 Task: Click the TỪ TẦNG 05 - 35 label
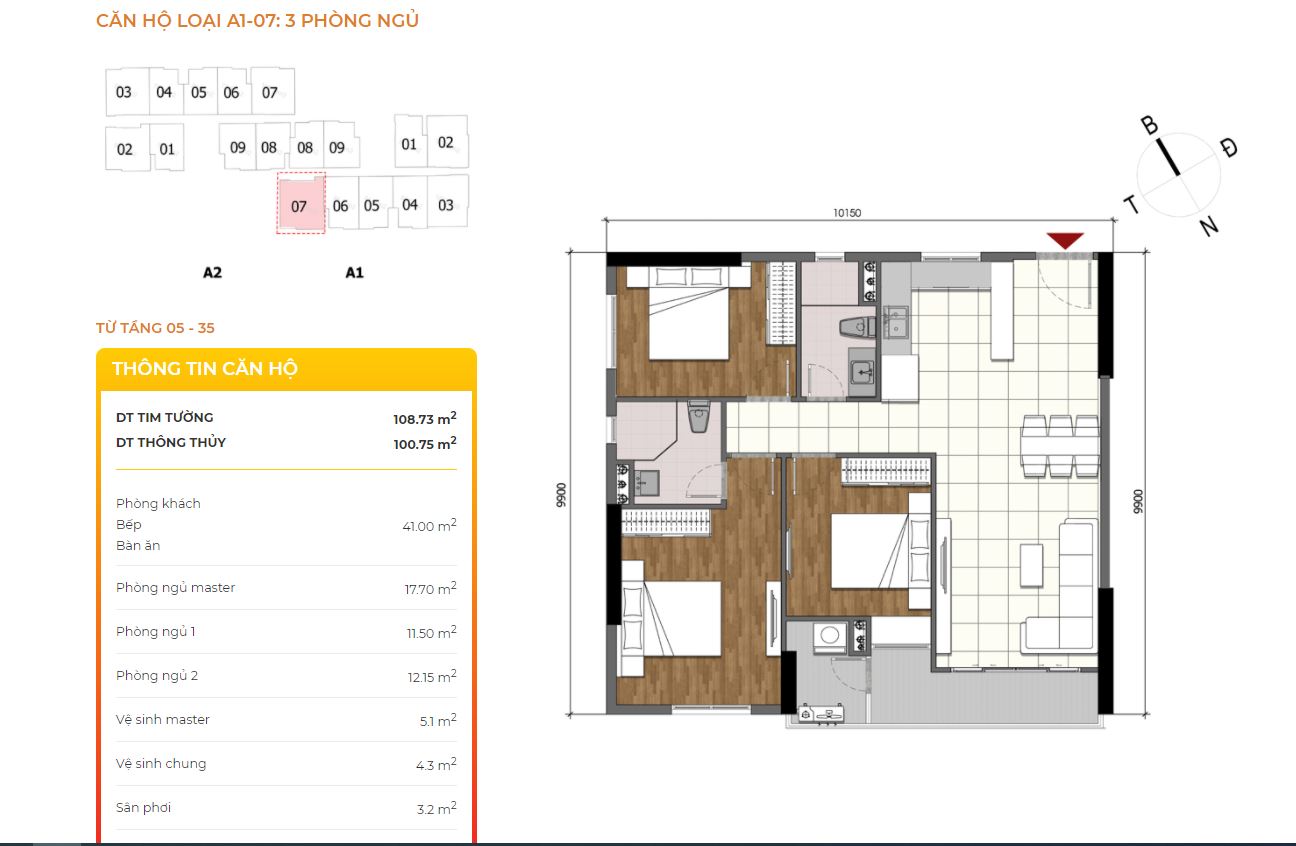click(x=155, y=328)
